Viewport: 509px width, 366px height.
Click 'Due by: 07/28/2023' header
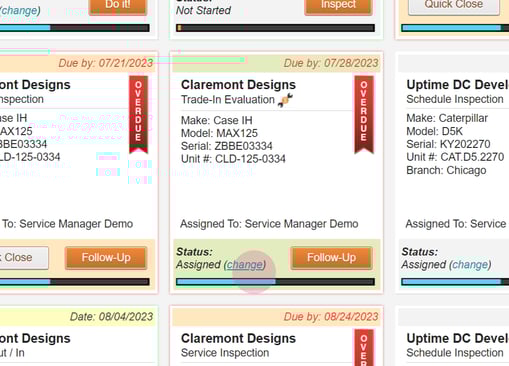coord(331,63)
